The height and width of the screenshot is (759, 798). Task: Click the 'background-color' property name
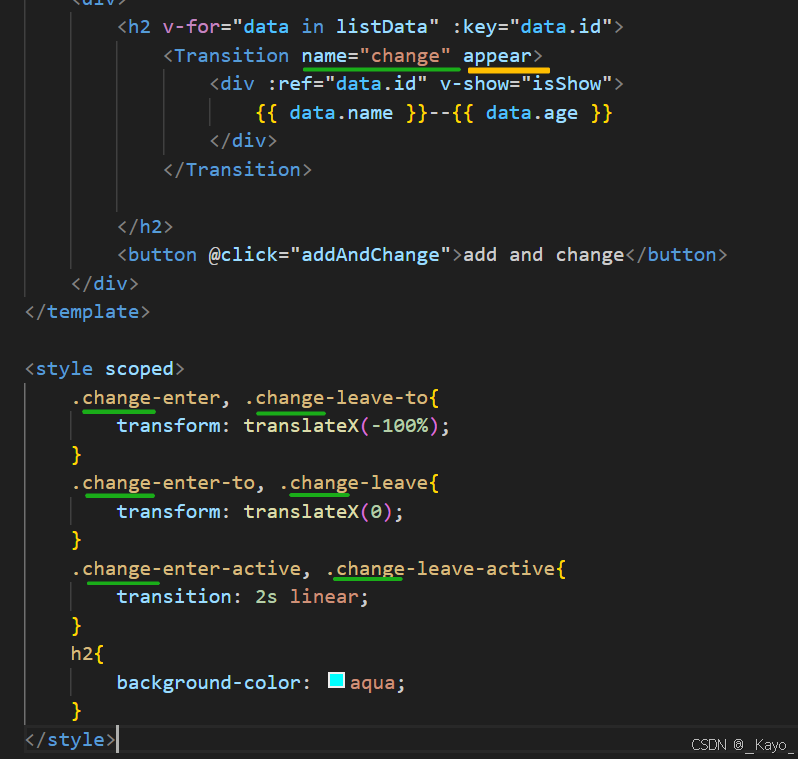click(208, 683)
